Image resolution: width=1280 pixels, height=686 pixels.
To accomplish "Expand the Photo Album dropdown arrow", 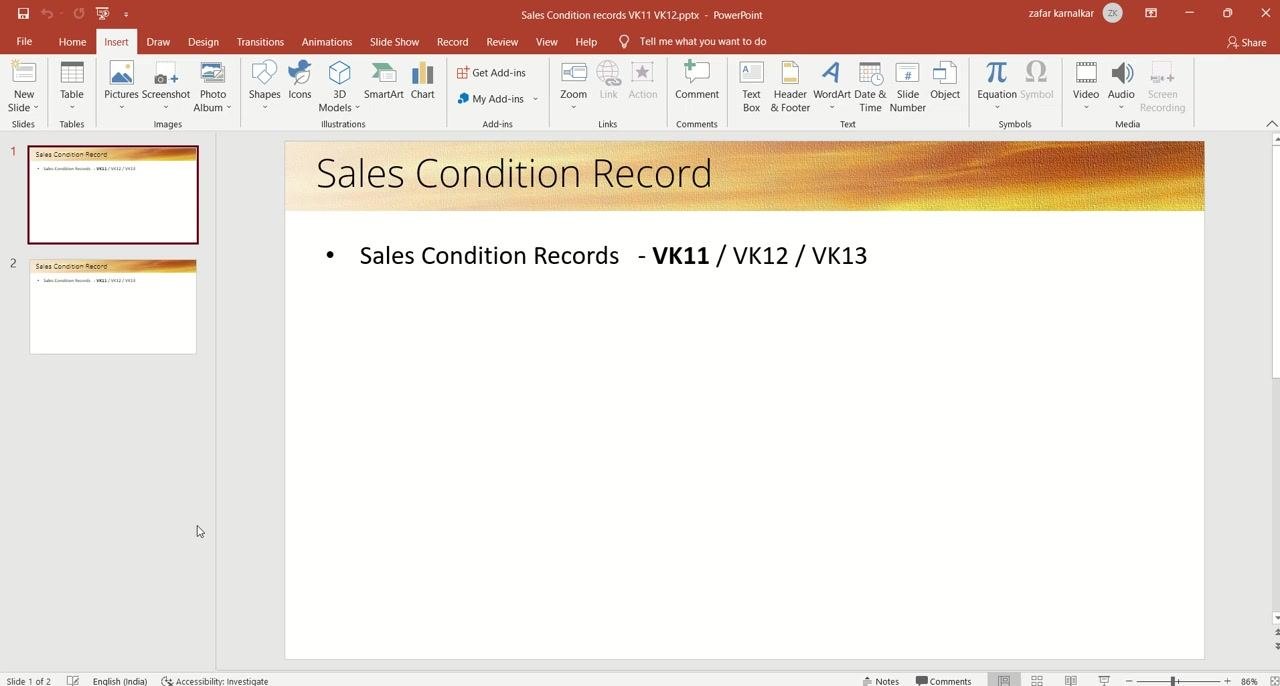I will (x=228, y=108).
